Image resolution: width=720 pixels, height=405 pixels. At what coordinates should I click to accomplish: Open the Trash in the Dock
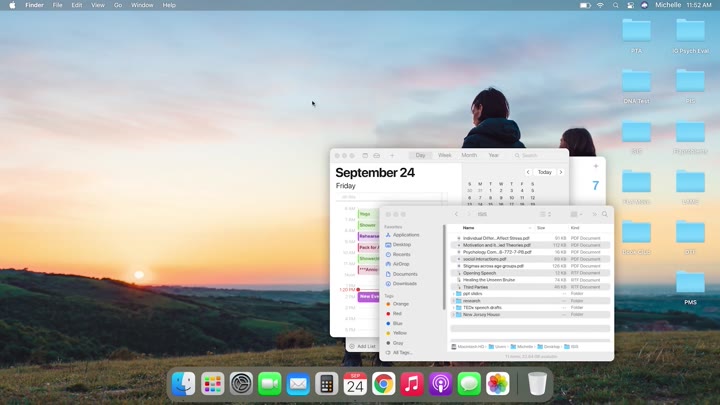[537, 384]
